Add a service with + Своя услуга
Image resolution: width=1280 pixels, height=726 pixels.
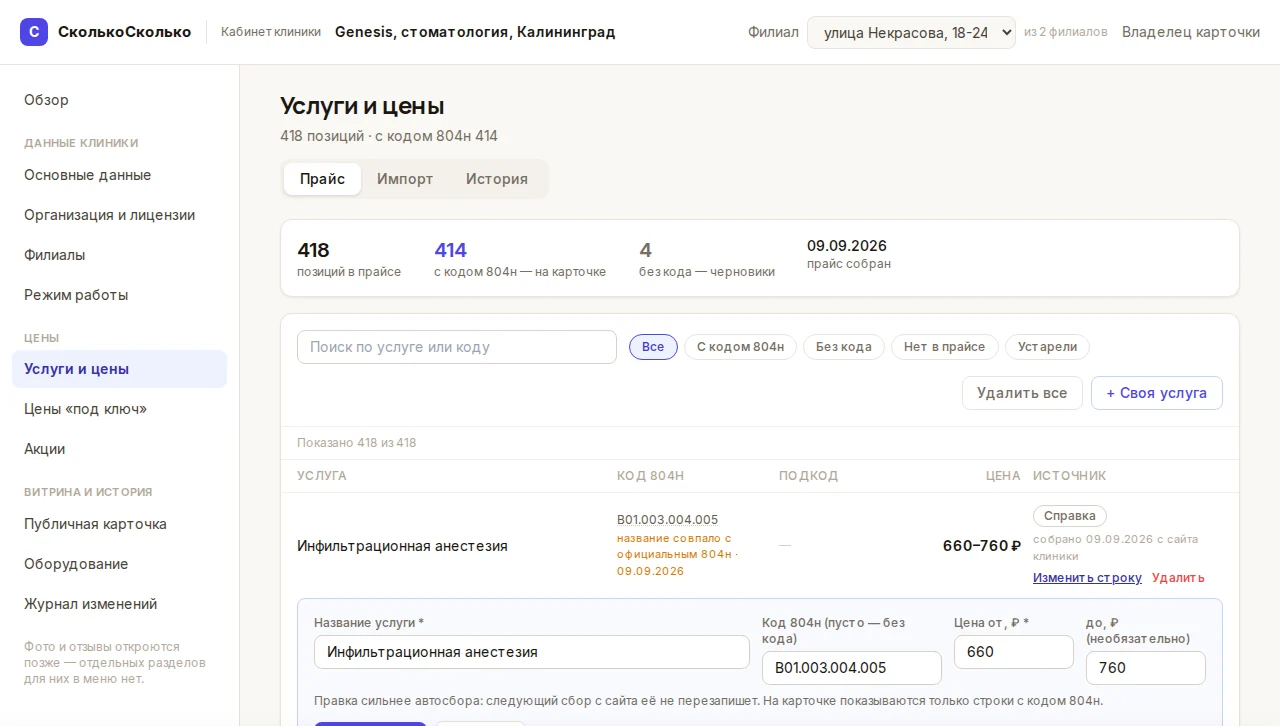click(x=1156, y=393)
